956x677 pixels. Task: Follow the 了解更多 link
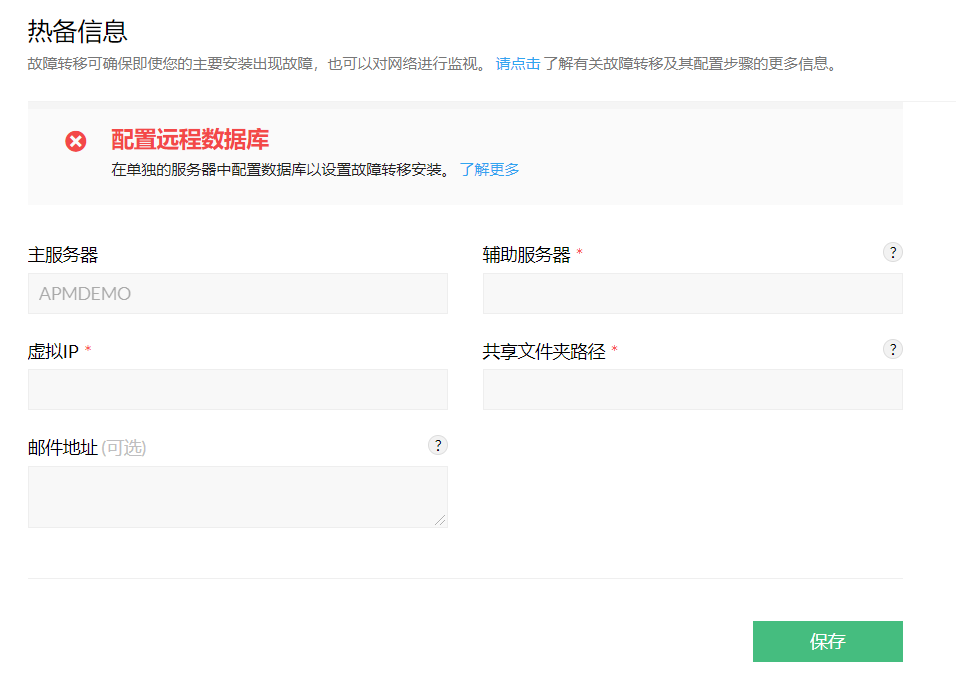pos(489,169)
